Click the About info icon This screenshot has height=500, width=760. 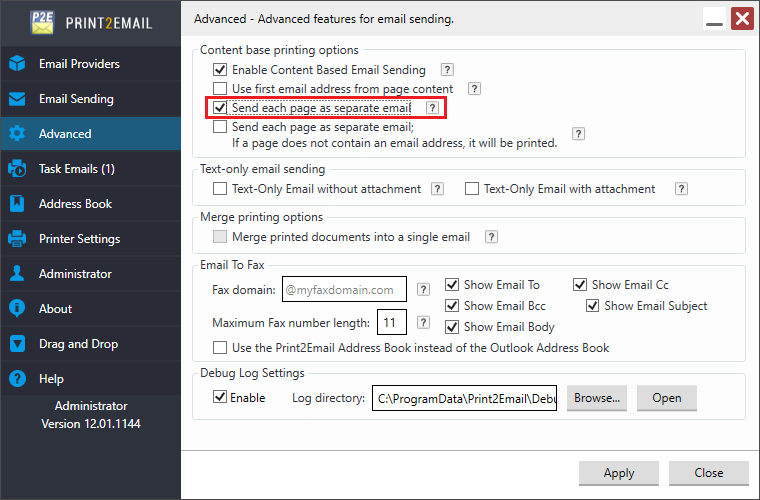click(x=17, y=308)
